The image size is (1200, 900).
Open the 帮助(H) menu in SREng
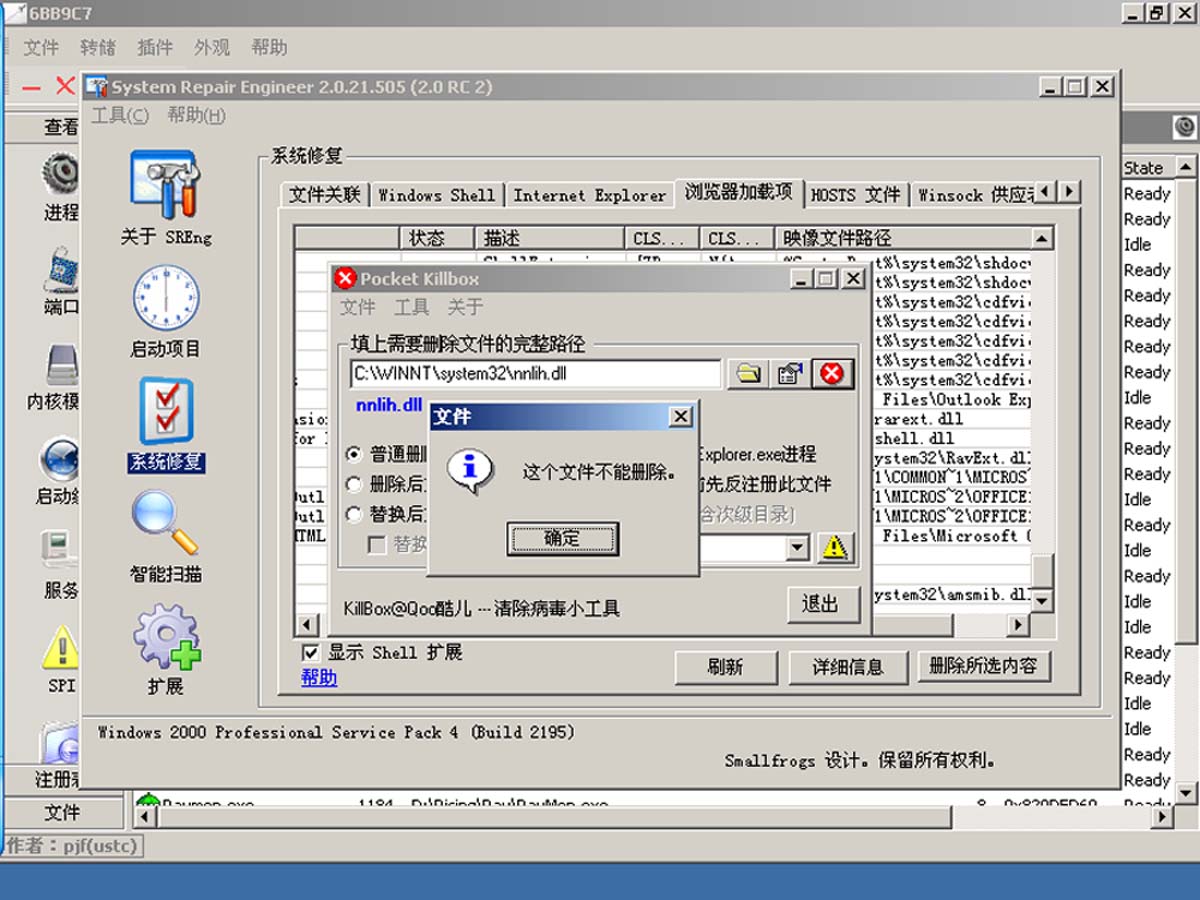pyautogui.click(x=196, y=115)
